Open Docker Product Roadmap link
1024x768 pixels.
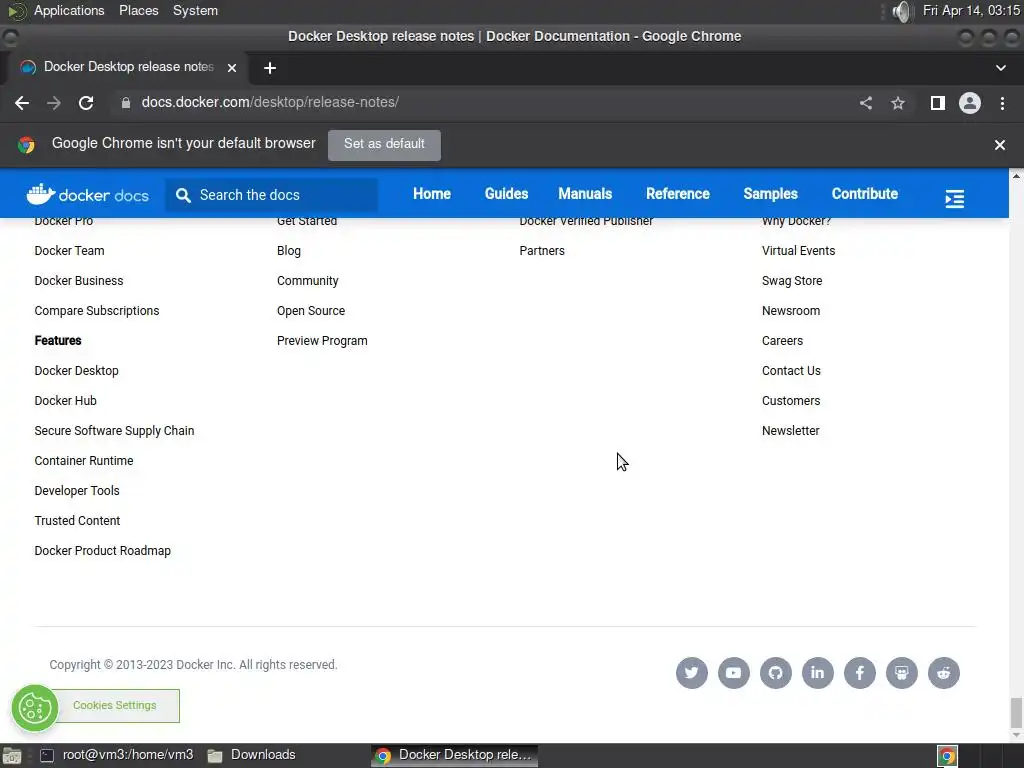[103, 551]
